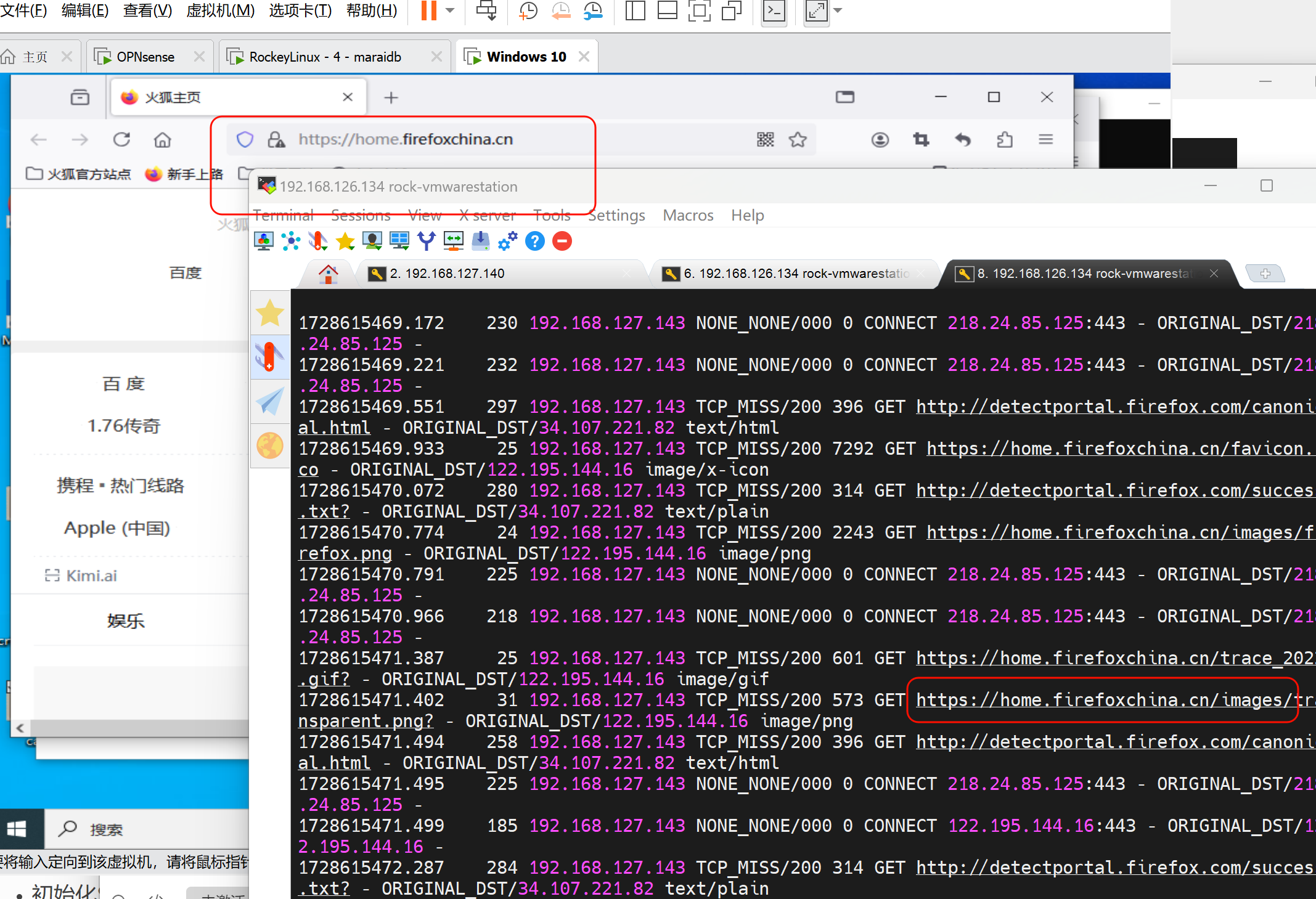The image size is (1316, 899).
Task: Open MobaXterm Packages download icon
Action: (480, 241)
